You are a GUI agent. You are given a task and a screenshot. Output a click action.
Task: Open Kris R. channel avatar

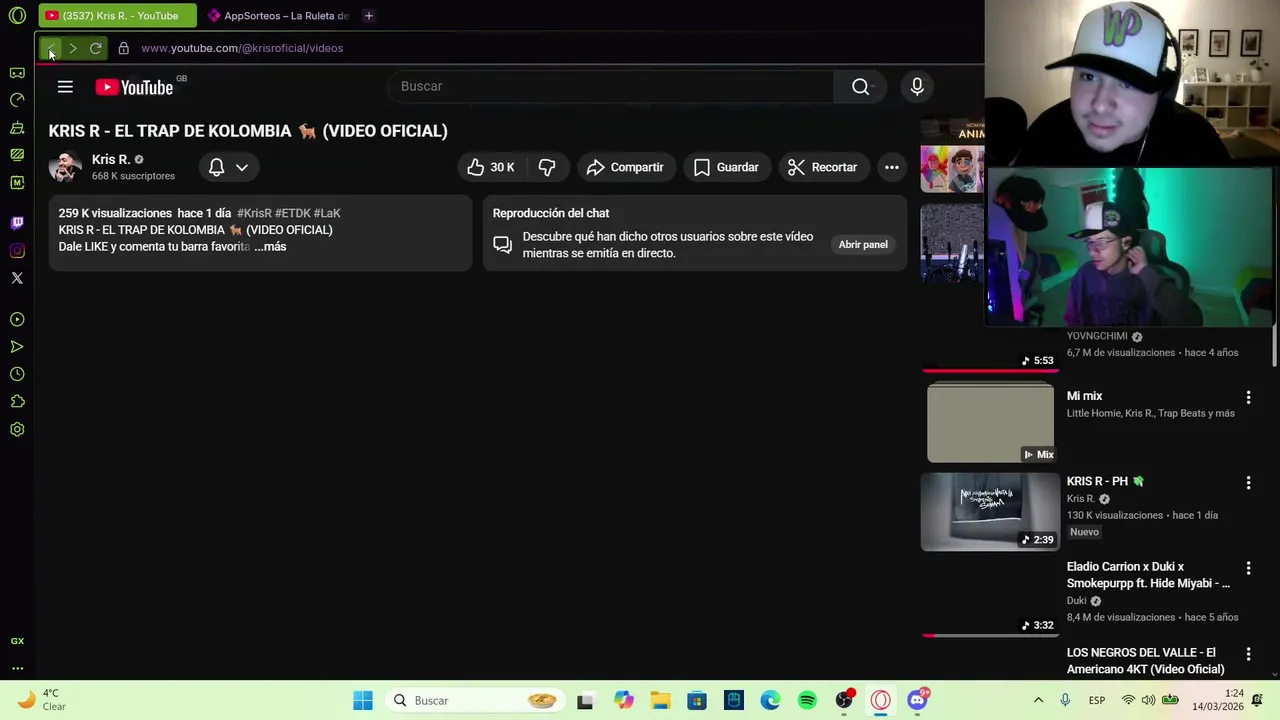coord(65,167)
